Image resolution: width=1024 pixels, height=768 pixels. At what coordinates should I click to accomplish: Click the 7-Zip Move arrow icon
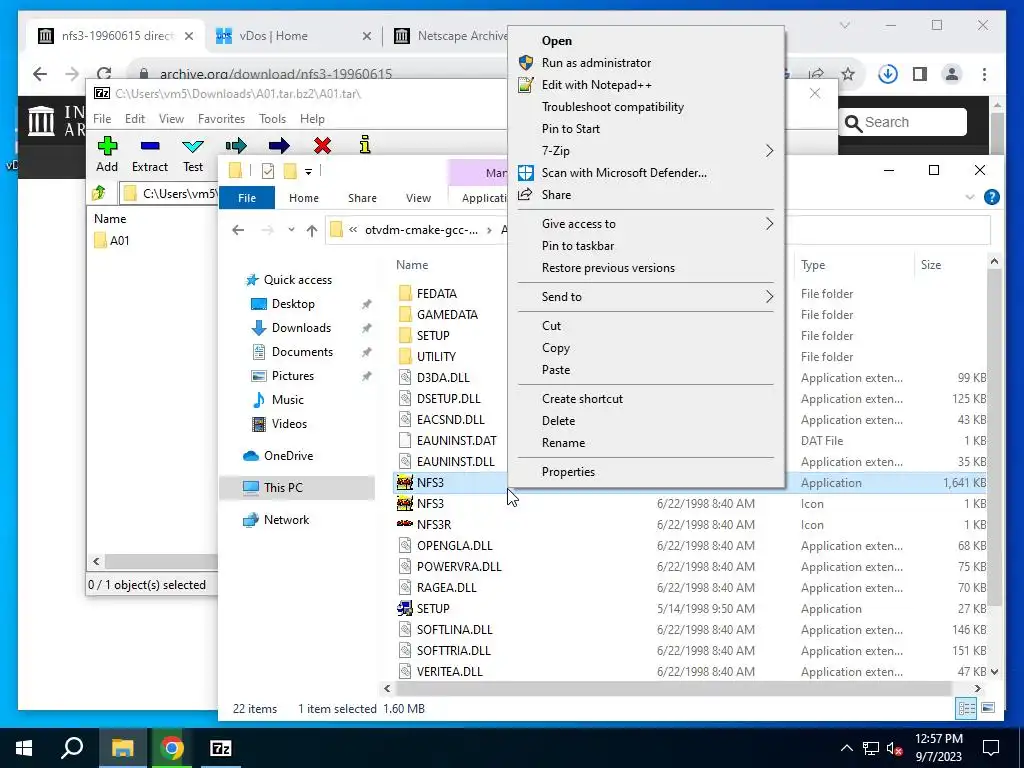click(279, 145)
